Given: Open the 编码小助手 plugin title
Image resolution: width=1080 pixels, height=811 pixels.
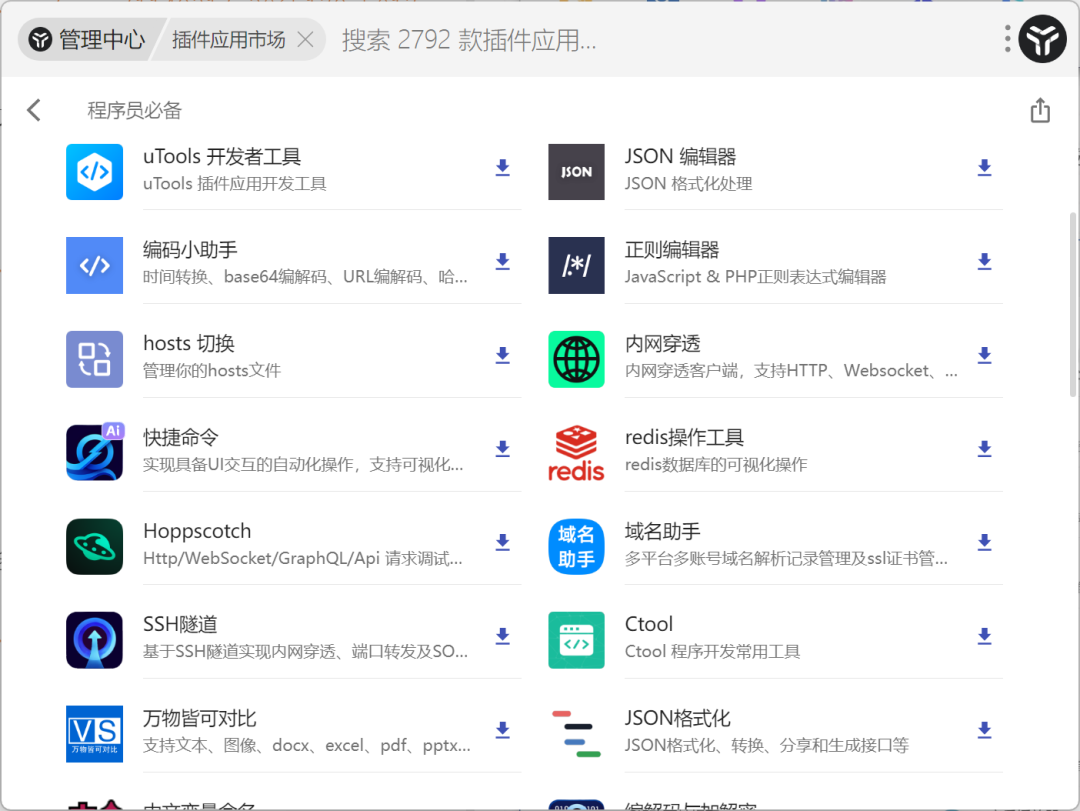Looking at the screenshot, I should (x=190, y=250).
